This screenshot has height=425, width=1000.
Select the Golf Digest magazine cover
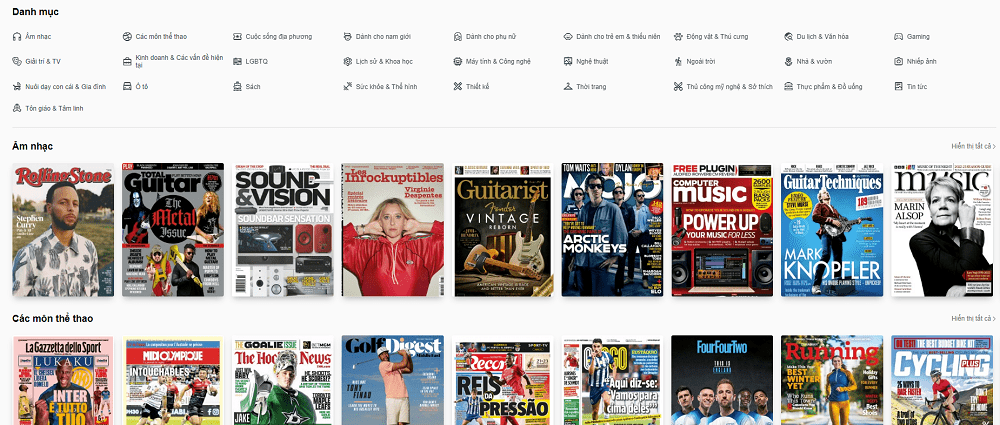coord(392,380)
